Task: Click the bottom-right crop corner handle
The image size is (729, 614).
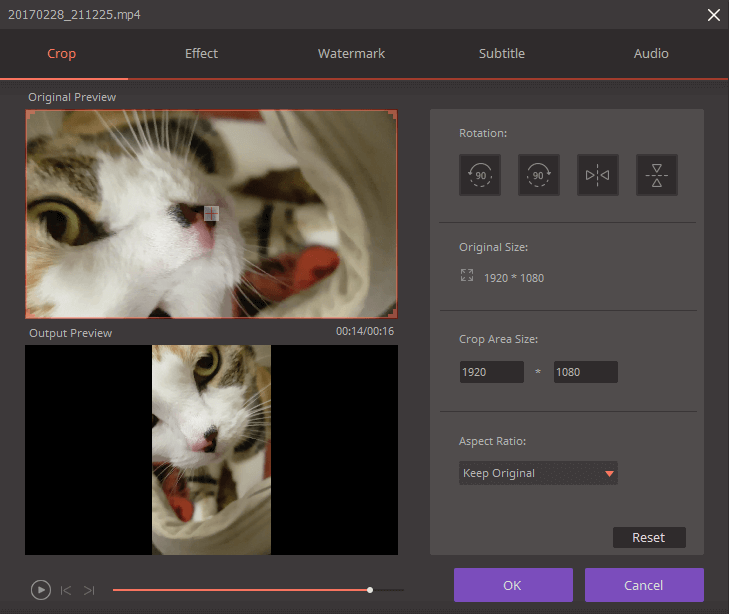Action: pyautogui.click(x=393, y=314)
